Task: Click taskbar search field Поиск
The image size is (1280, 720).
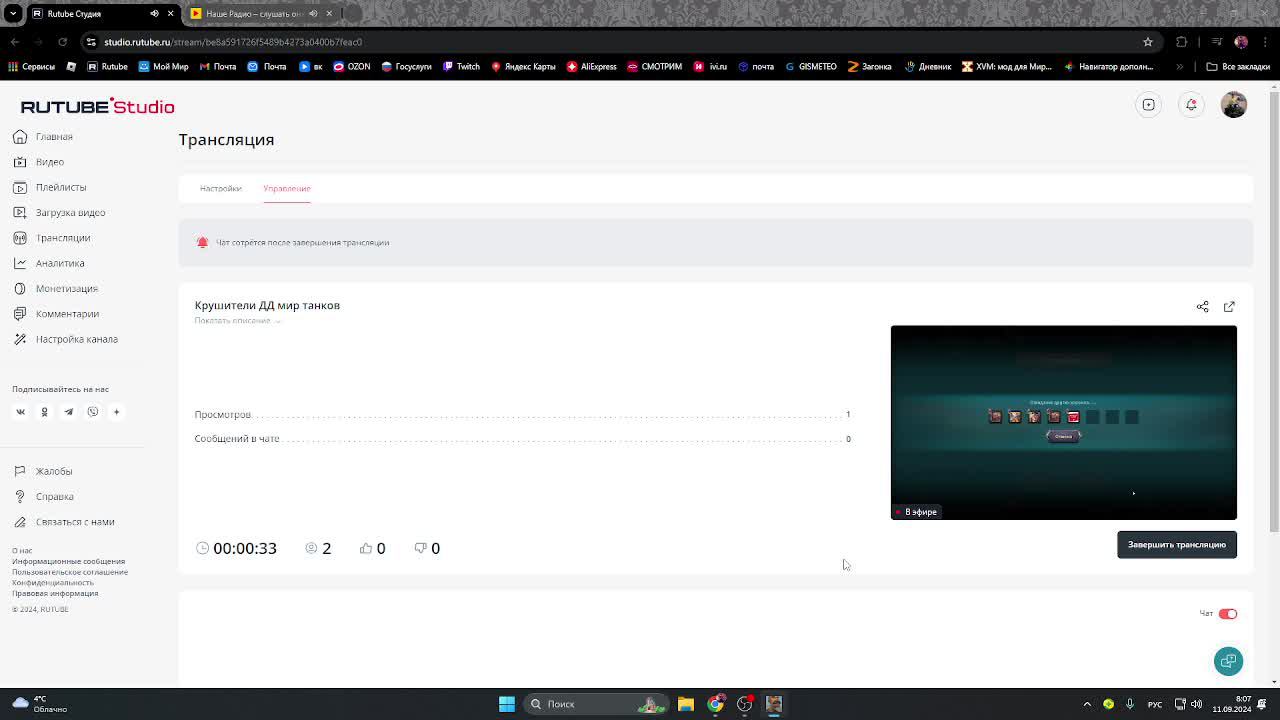Action: point(598,704)
